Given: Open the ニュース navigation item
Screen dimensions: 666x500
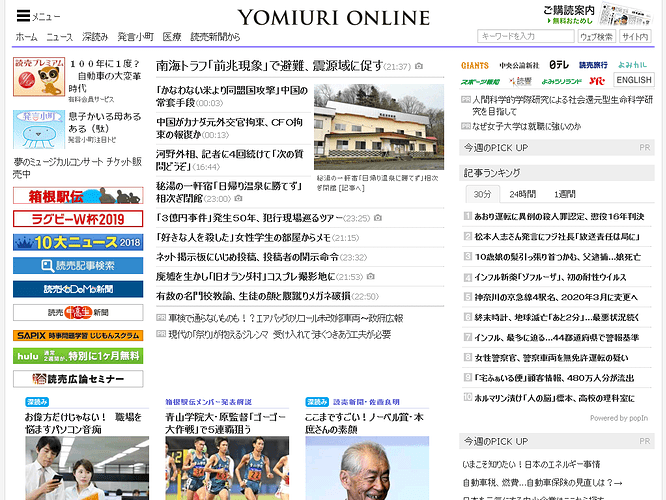Looking at the screenshot, I should (x=59, y=37).
